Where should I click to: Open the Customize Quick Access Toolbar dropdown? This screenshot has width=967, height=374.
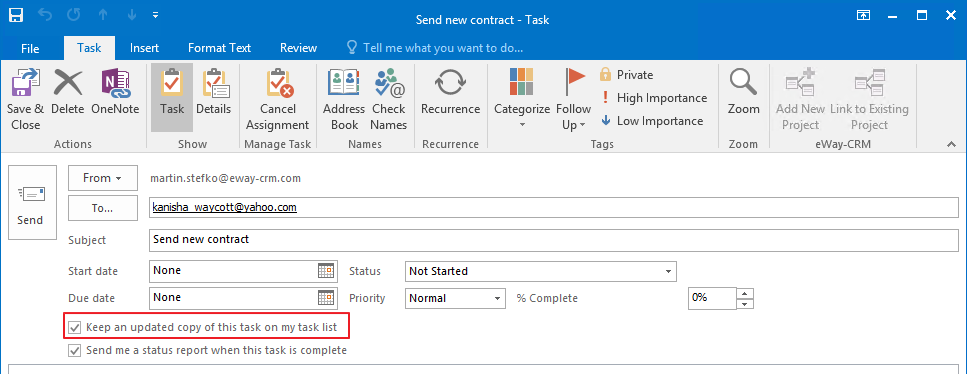tap(155, 15)
